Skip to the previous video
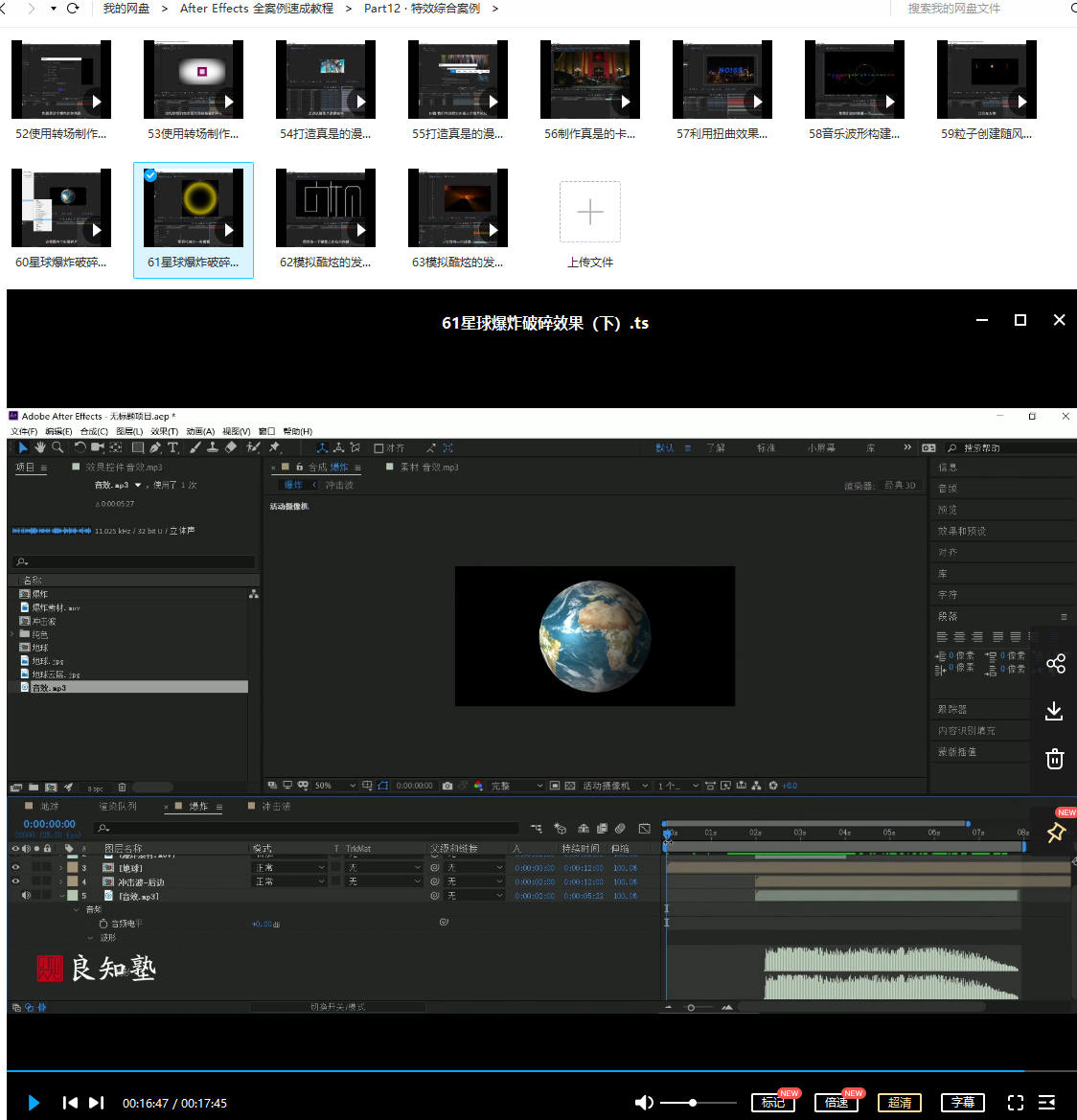 click(x=70, y=1103)
